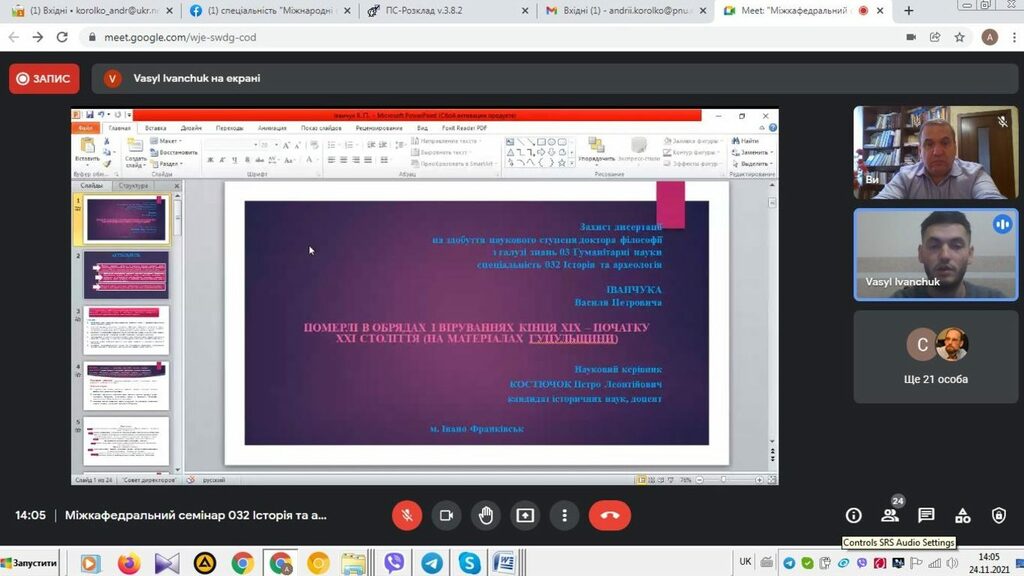Click the Present now screen share icon
The image size is (1024, 576).
(525, 515)
